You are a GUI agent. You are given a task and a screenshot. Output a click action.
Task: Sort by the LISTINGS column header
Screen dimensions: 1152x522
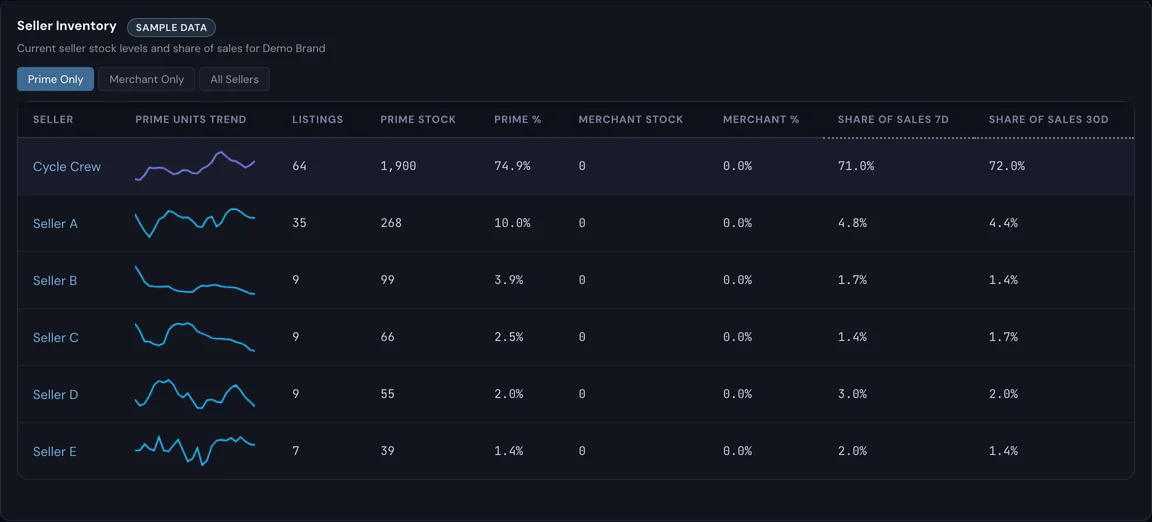tap(317, 119)
